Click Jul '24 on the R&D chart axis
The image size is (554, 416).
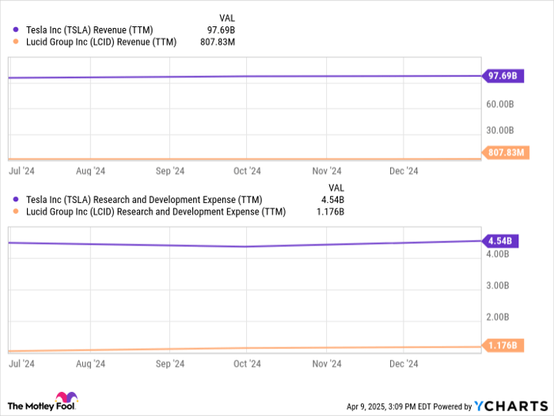[x=22, y=364]
